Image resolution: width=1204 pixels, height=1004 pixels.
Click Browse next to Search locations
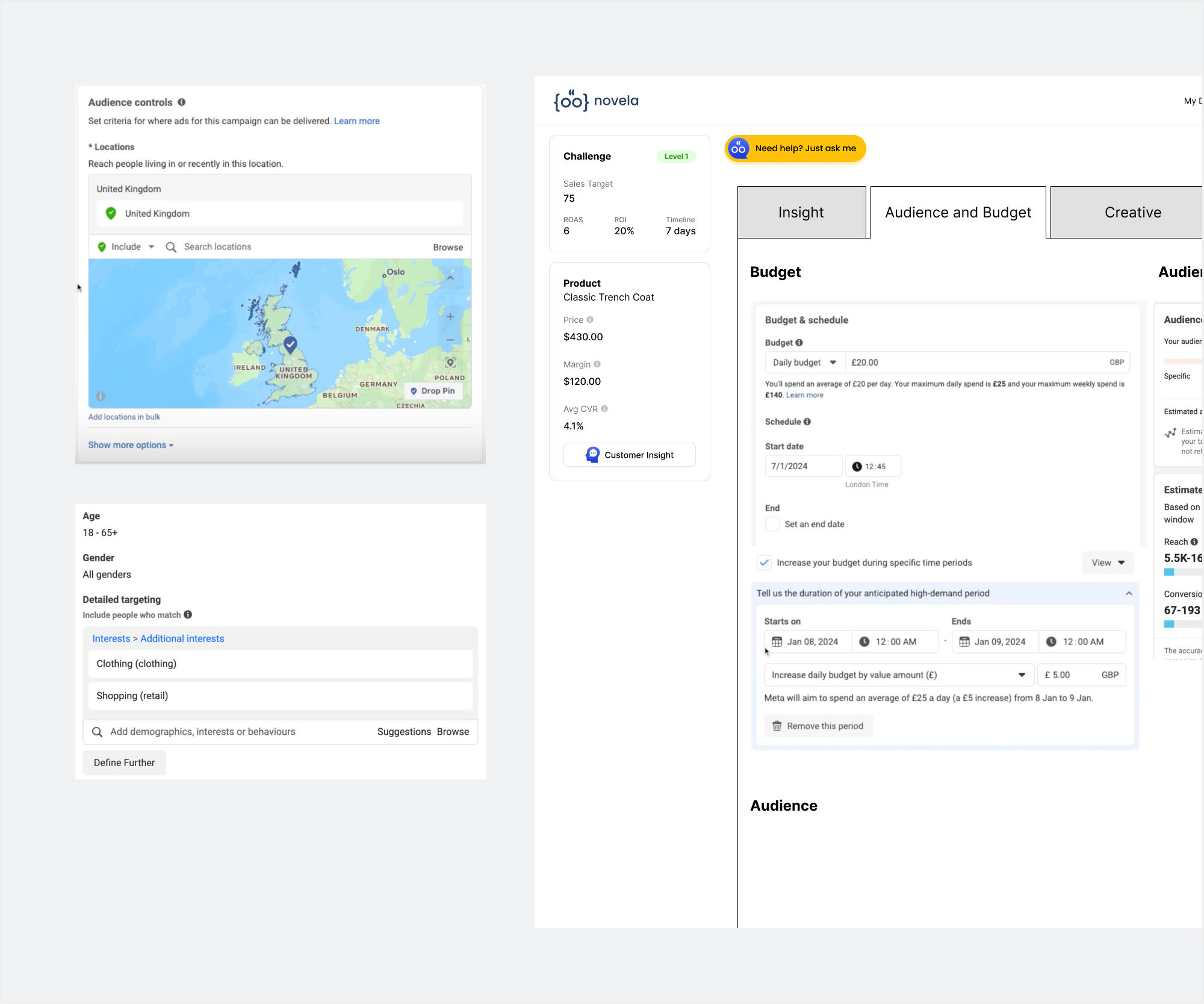448,248
